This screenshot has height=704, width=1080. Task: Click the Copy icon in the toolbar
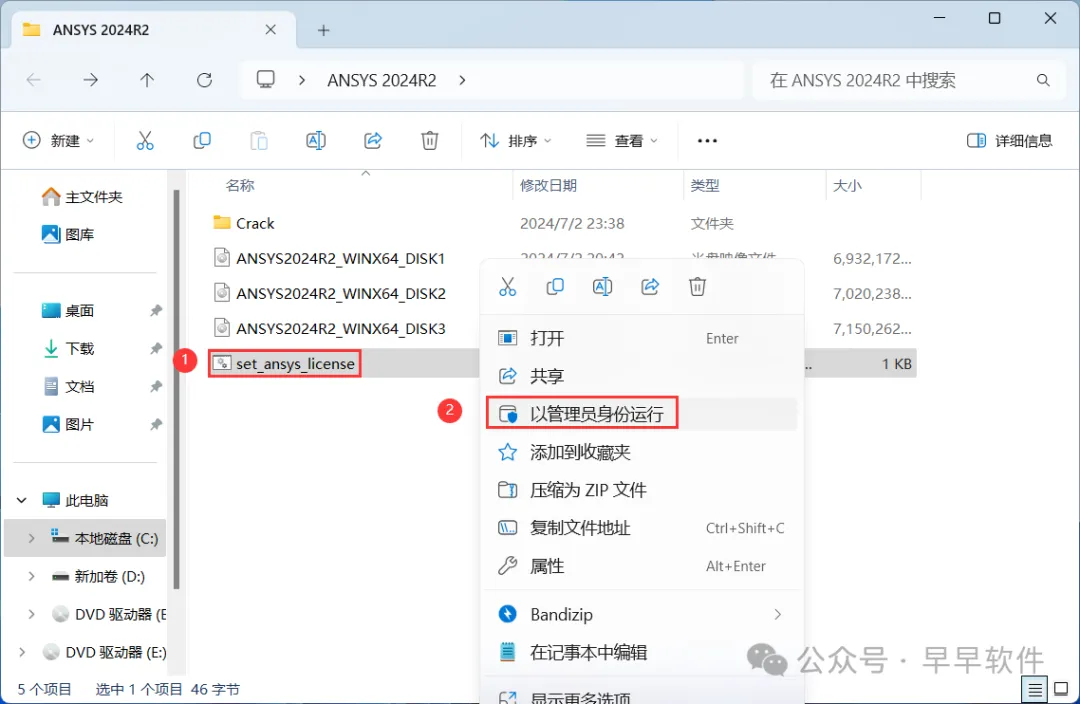coord(202,141)
